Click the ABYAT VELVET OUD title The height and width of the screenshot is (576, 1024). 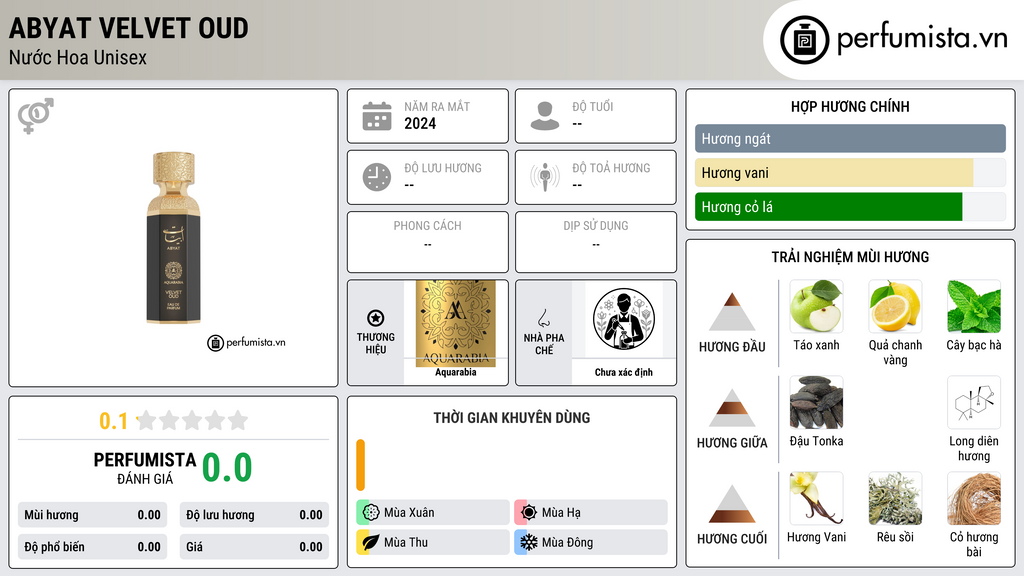point(129,28)
